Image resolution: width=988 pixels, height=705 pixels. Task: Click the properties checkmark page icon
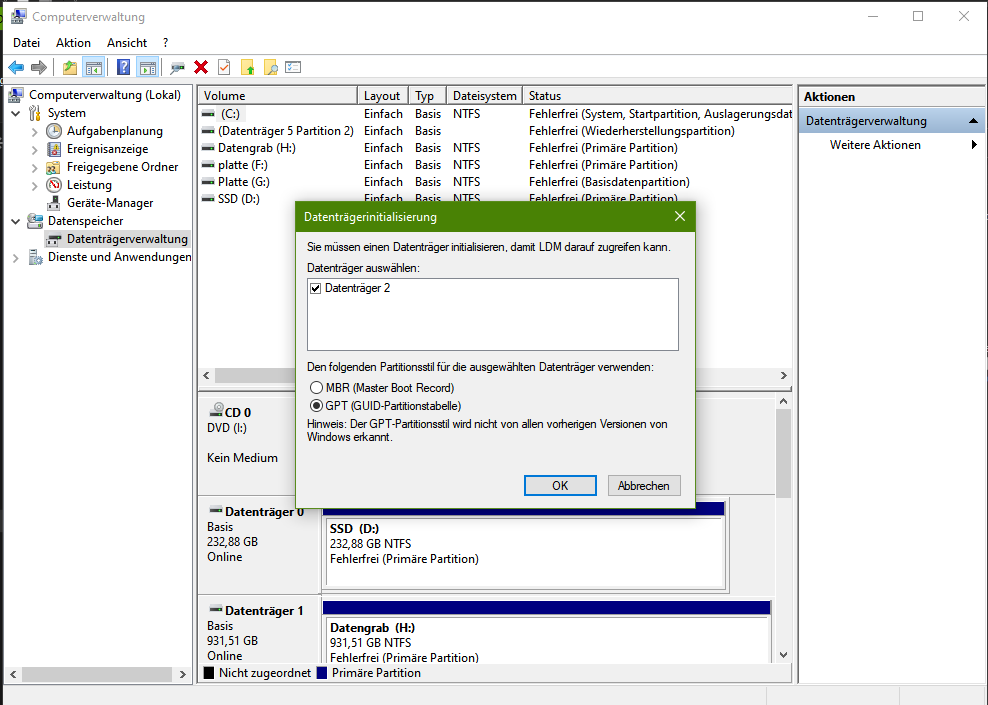[224, 67]
